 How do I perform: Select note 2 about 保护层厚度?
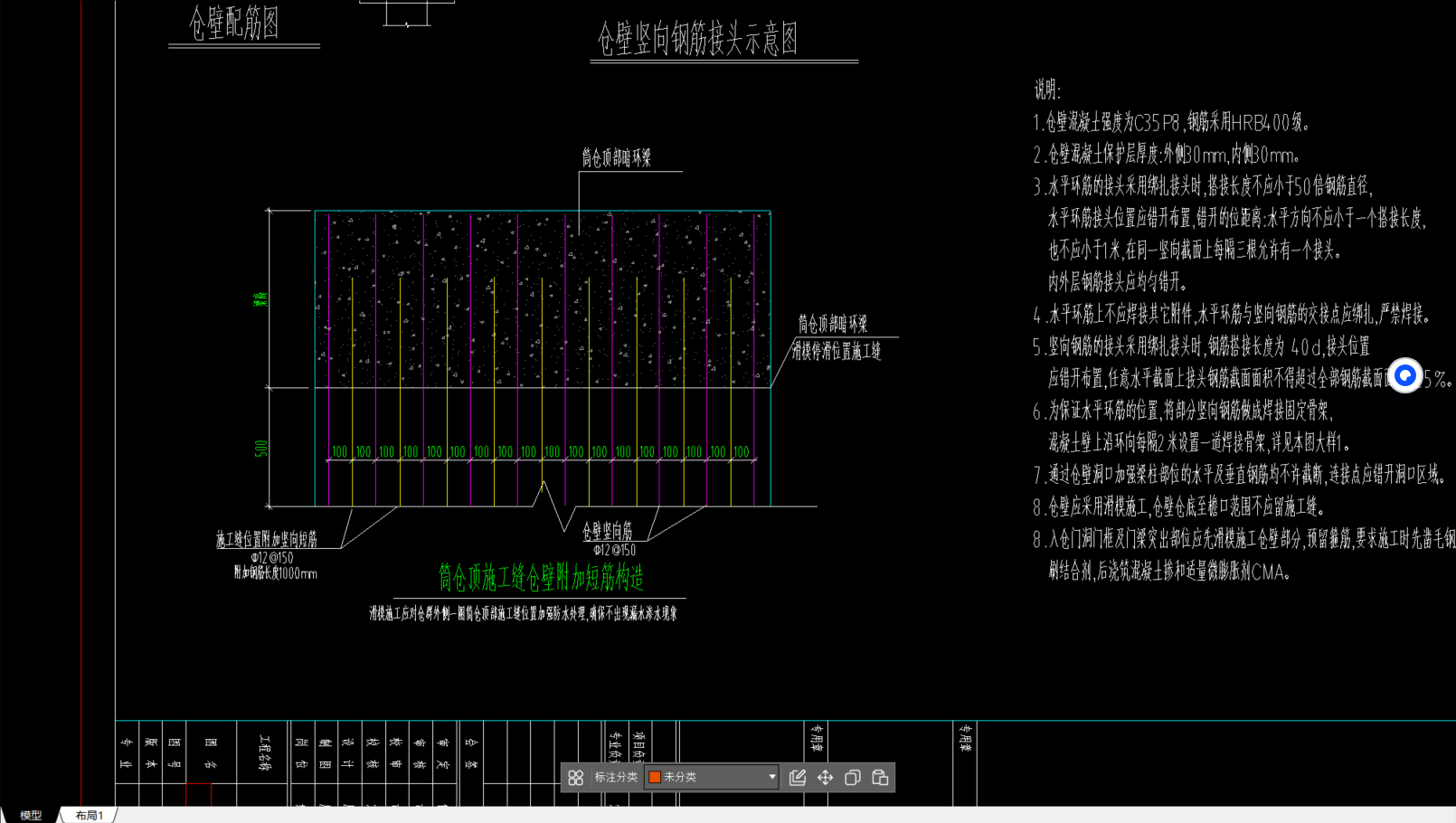pos(1168,155)
